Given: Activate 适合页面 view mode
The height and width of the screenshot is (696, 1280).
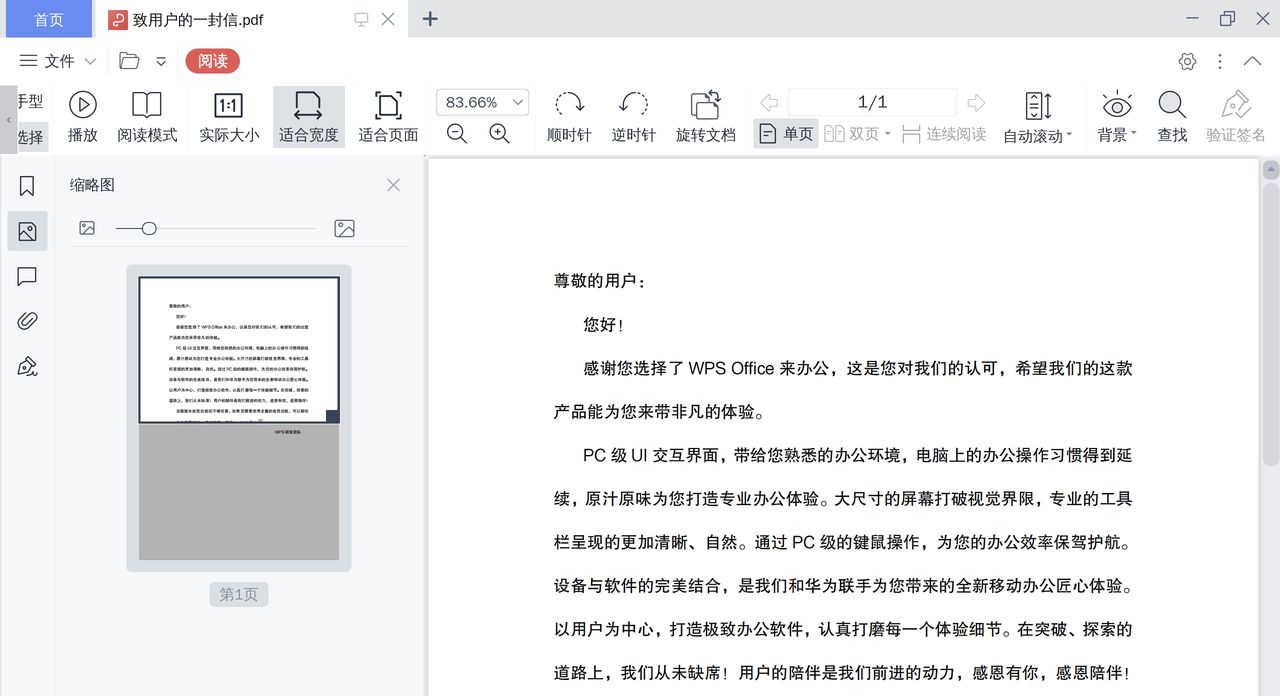Looking at the screenshot, I should tap(387, 115).
